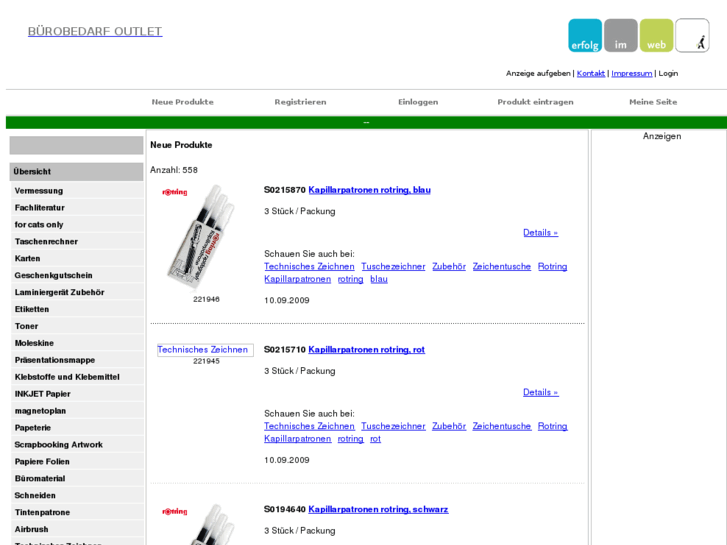727x545 pixels.
Task: Click the blue 'erfolg' logo tile
Action: click(585, 36)
